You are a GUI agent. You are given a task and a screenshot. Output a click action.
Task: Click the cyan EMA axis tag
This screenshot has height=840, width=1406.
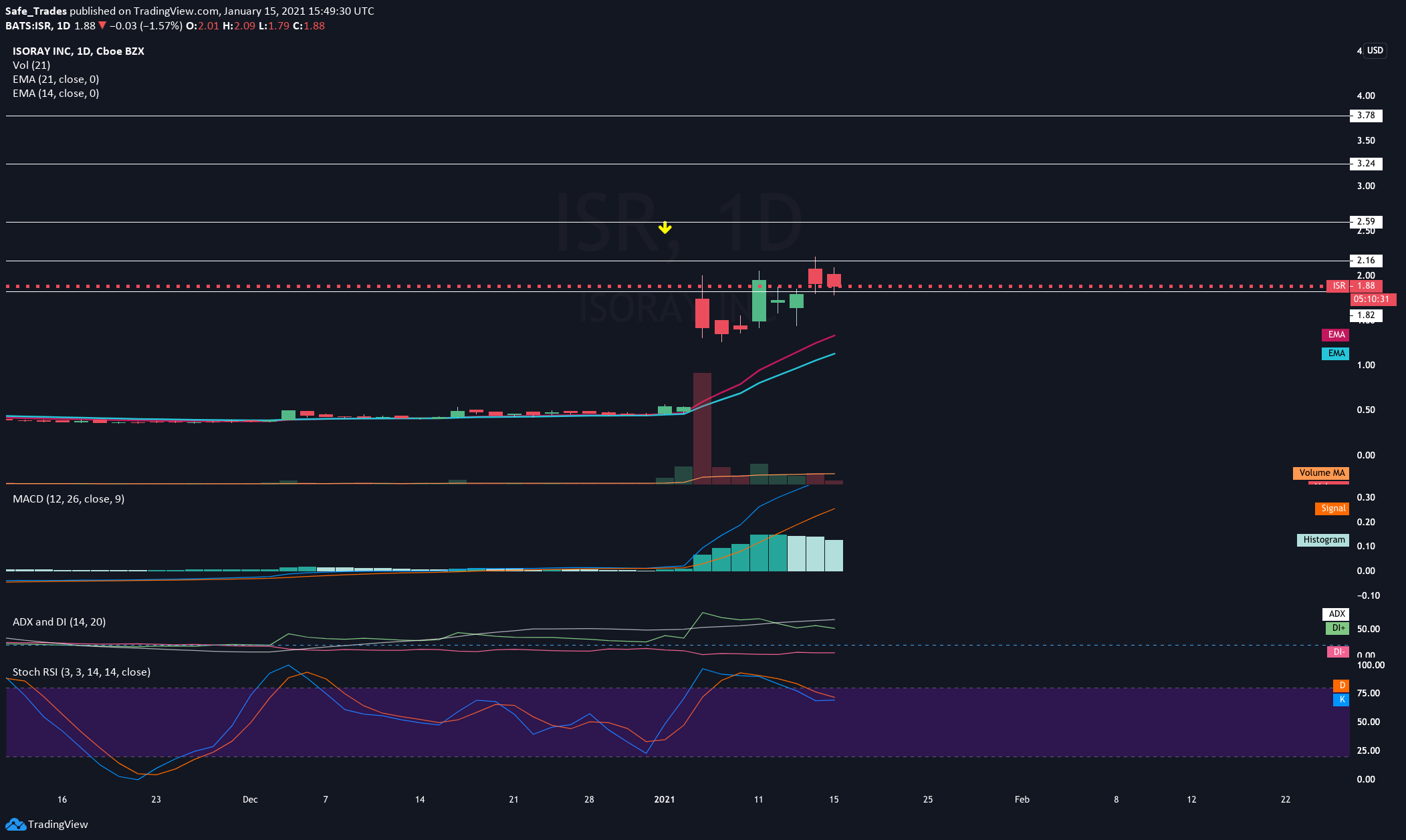pyautogui.click(x=1335, y=354)
